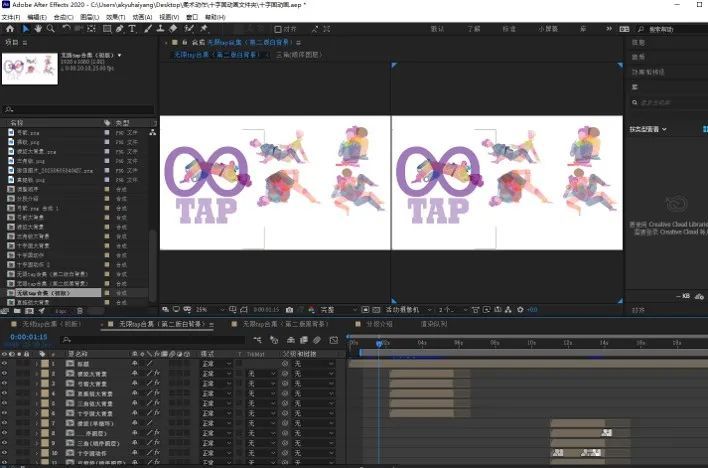This screenshot has height=468, width=708.
Task: Select the Rectangle shape tool
Action: (x=107, y=29)
